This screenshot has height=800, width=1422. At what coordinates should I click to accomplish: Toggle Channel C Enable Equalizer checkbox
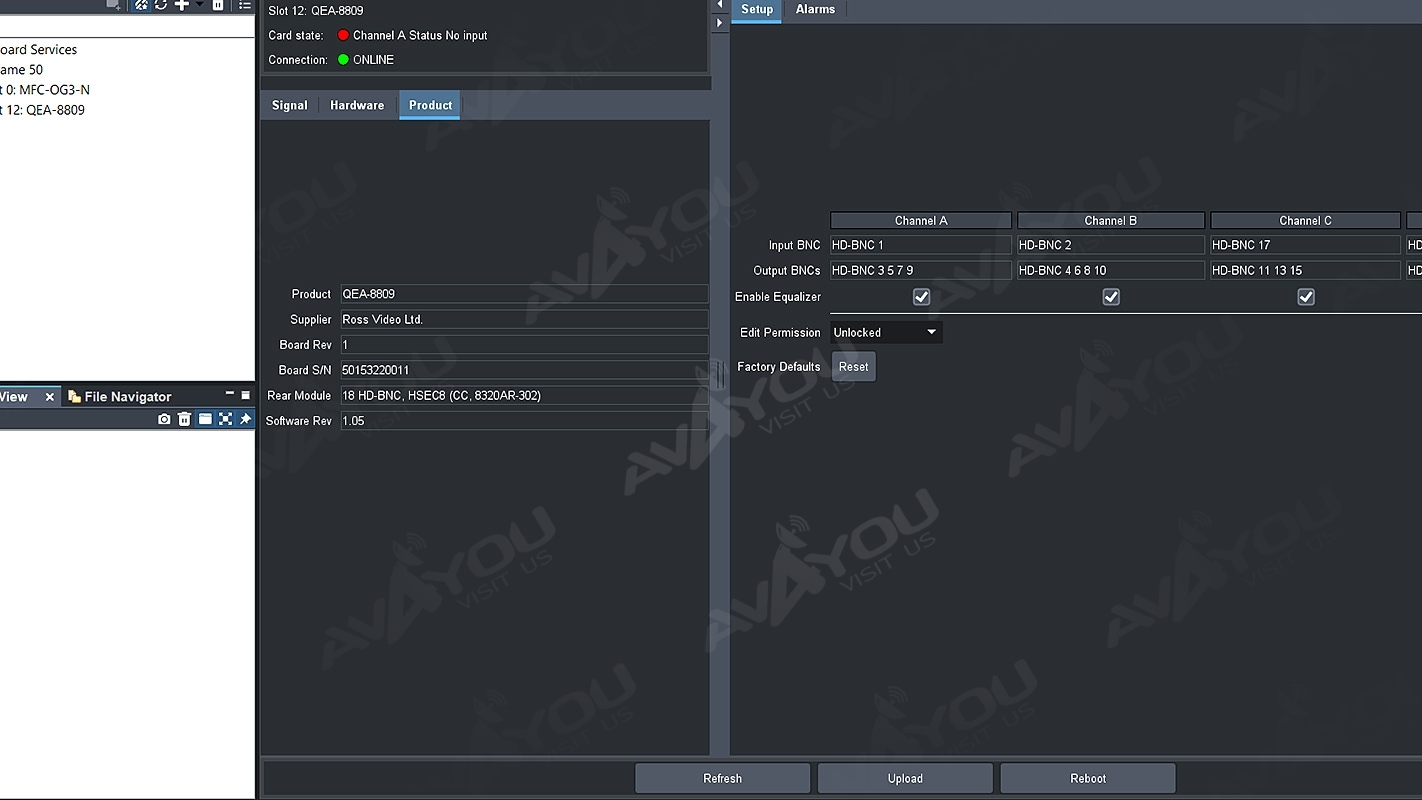click(1305, 297)
